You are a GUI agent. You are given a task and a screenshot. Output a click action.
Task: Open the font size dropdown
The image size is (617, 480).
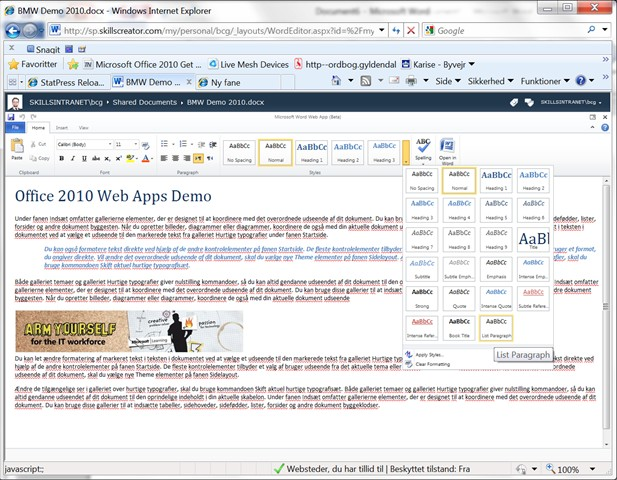pos(127,144)
